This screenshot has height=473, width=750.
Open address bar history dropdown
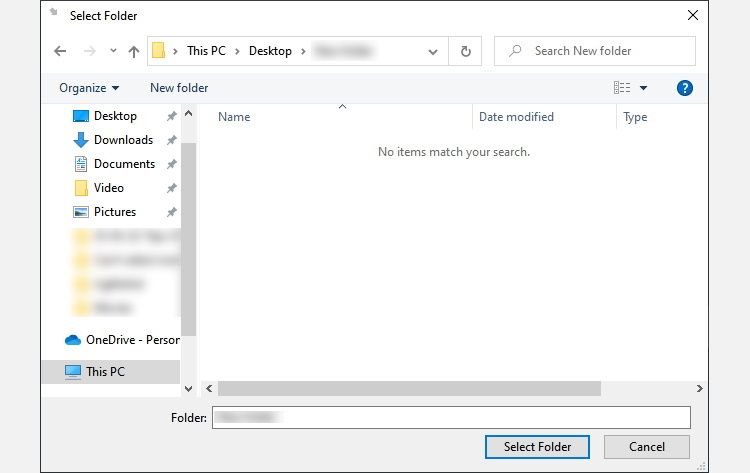pyautogui.click(x=433, y=52)
